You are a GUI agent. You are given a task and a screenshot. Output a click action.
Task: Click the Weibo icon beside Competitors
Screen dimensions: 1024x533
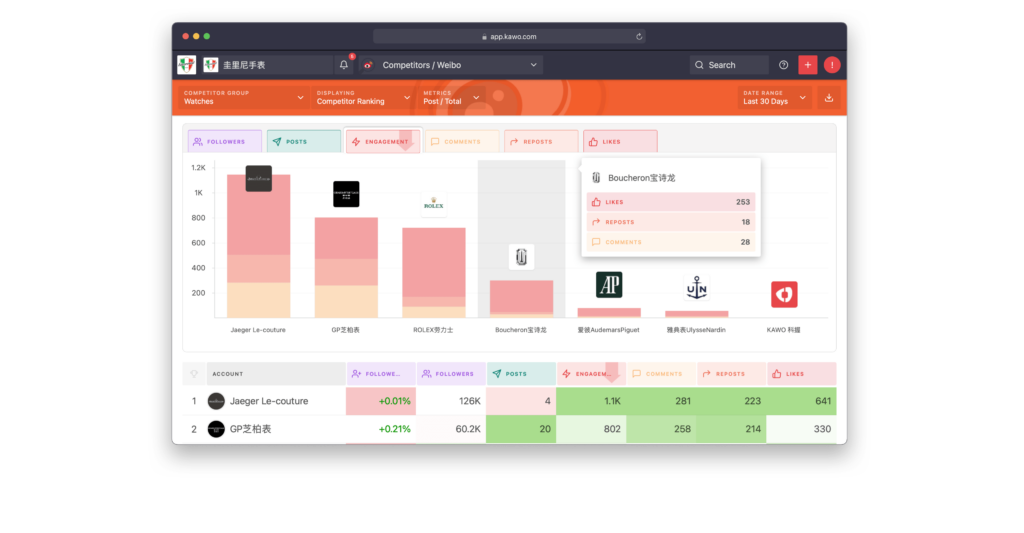click(x=368, y=65)
